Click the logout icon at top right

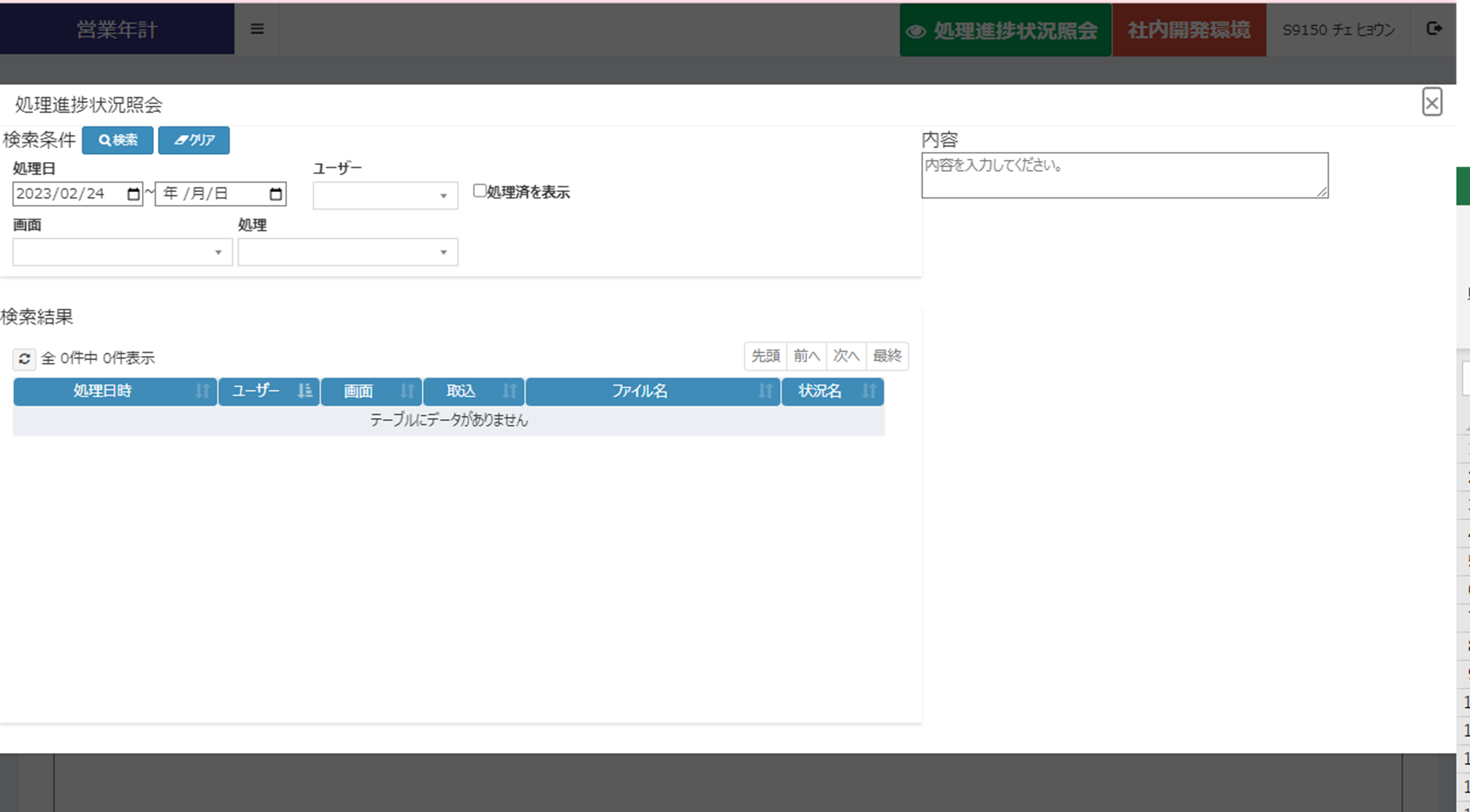[x=1433, y=28]
